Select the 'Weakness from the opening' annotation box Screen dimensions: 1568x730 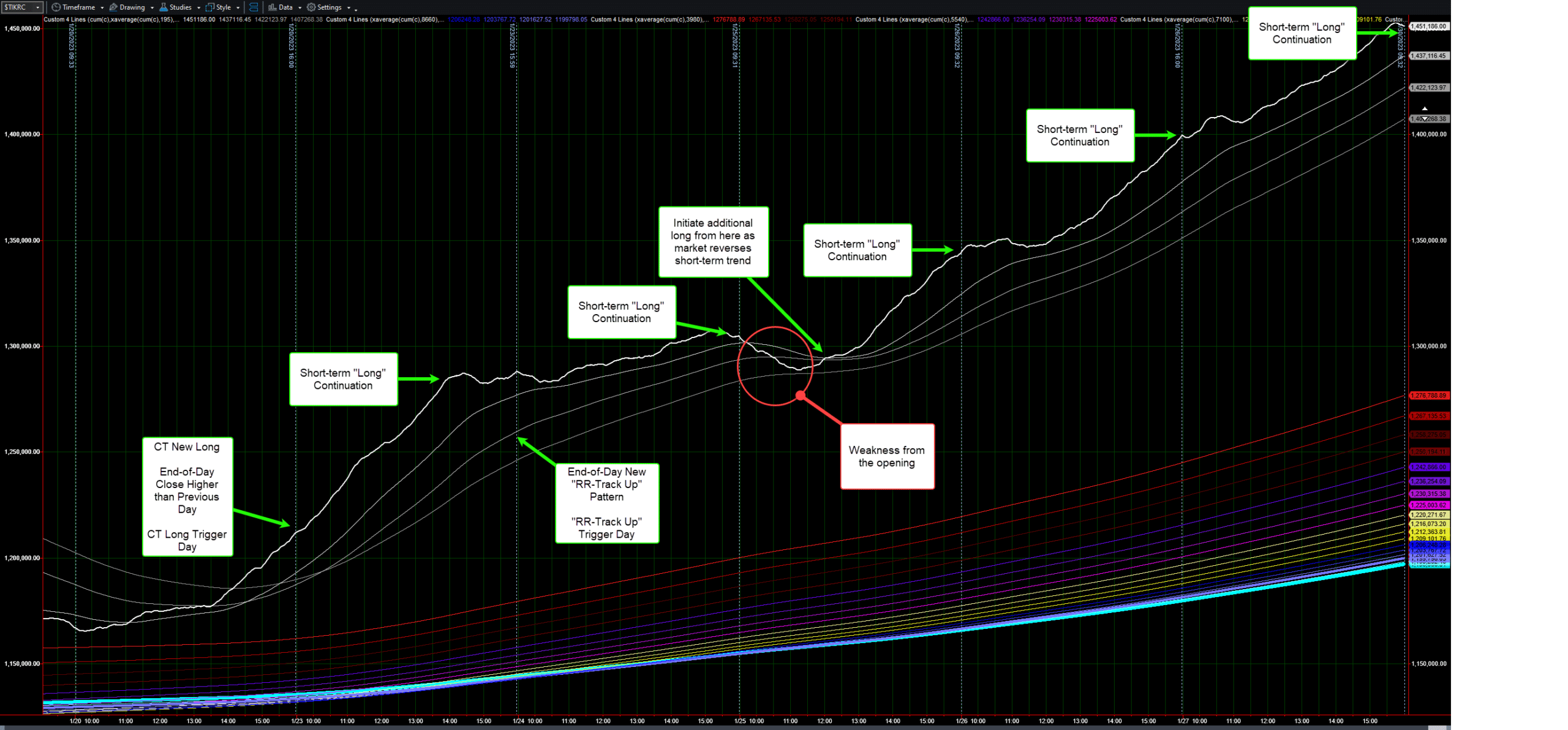pyautogui.click(x=887, y=456)
